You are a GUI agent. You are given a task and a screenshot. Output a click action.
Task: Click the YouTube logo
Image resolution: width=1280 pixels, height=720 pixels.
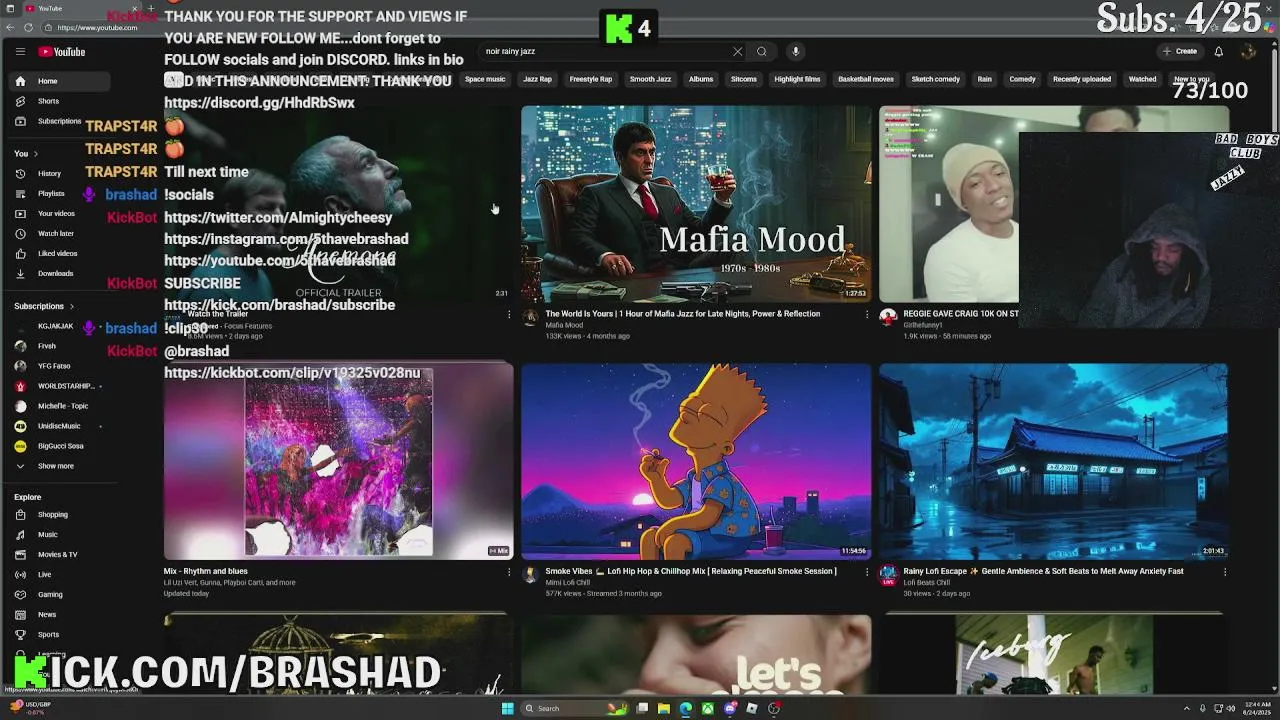[x=62, y=52]
